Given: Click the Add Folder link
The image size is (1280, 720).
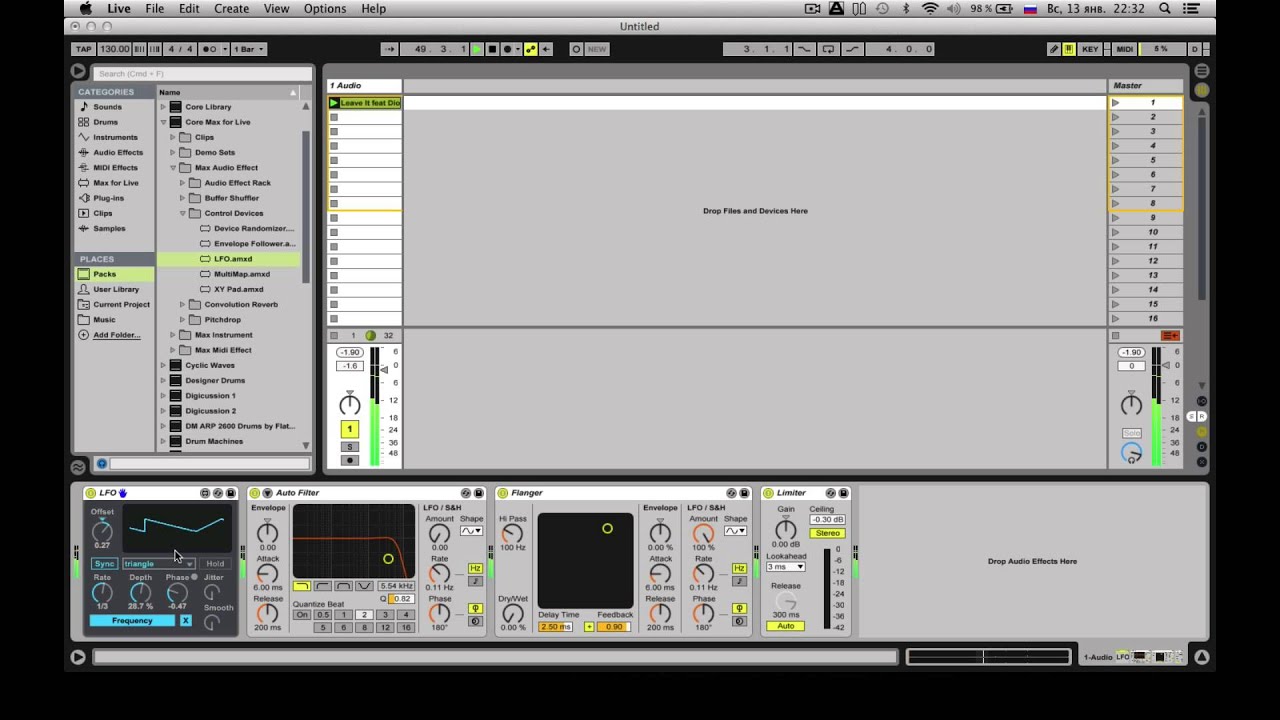Looking at the screenshot, I should click(117, 335).
